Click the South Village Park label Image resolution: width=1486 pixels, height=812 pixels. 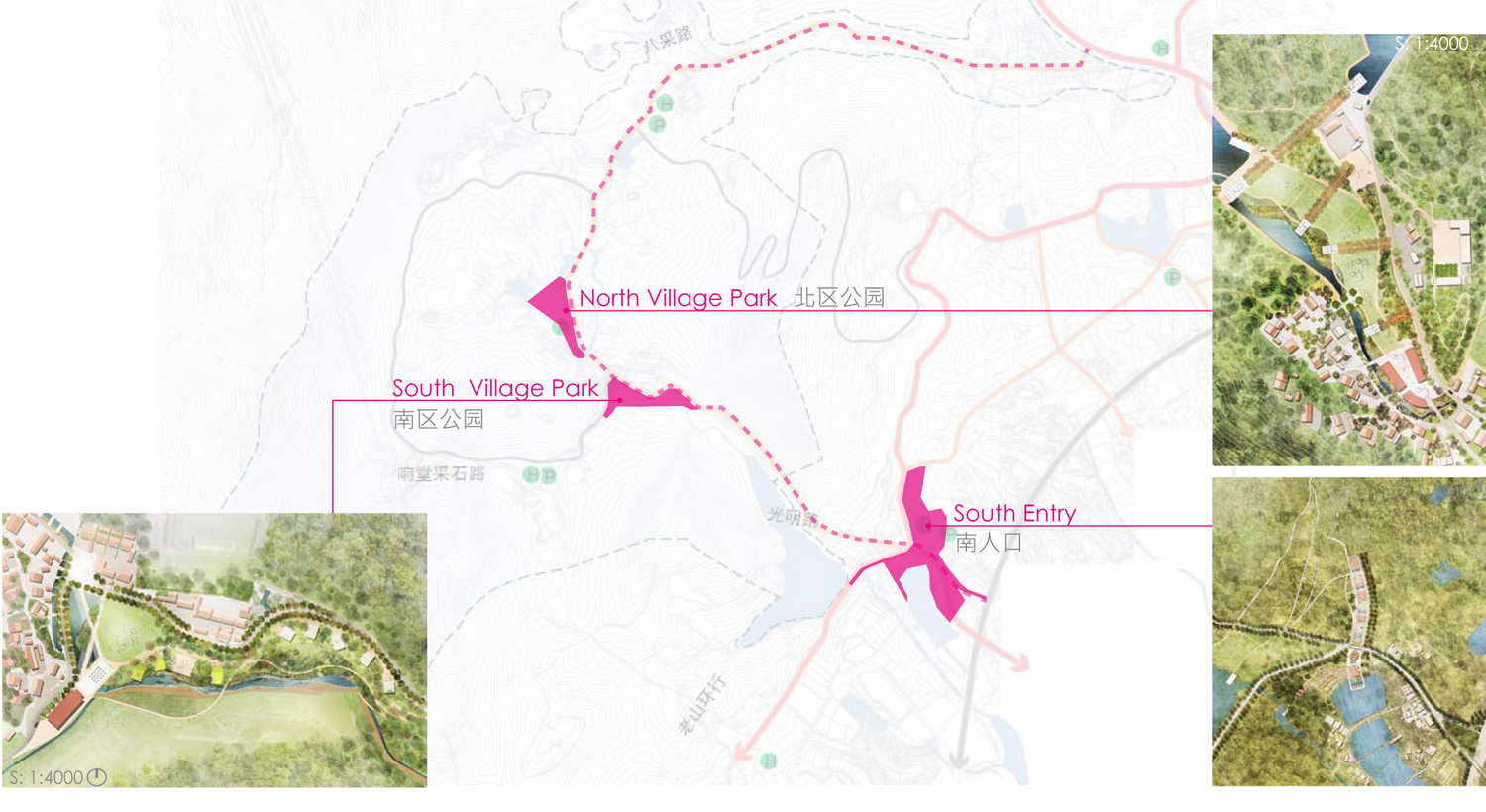[495, 388]
